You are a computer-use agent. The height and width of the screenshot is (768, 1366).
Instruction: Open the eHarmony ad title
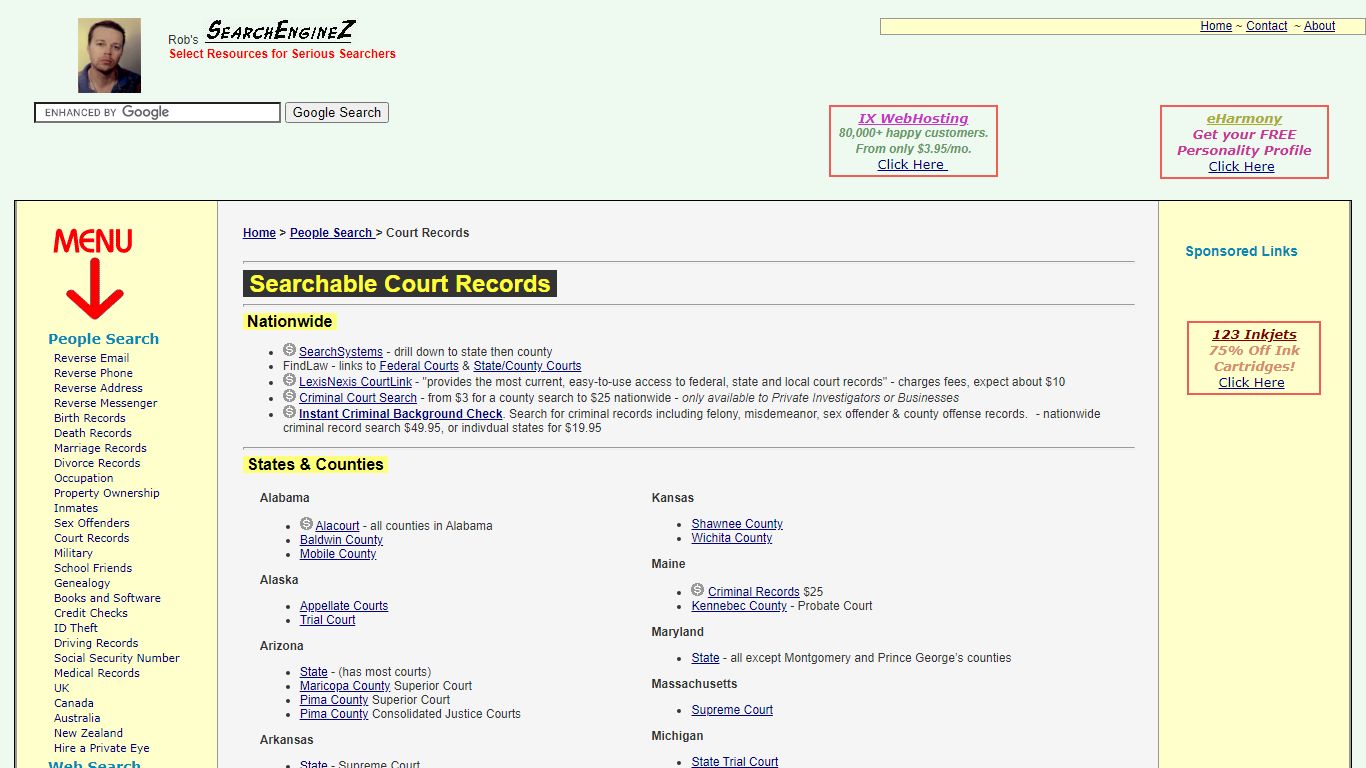(1244, 118)
